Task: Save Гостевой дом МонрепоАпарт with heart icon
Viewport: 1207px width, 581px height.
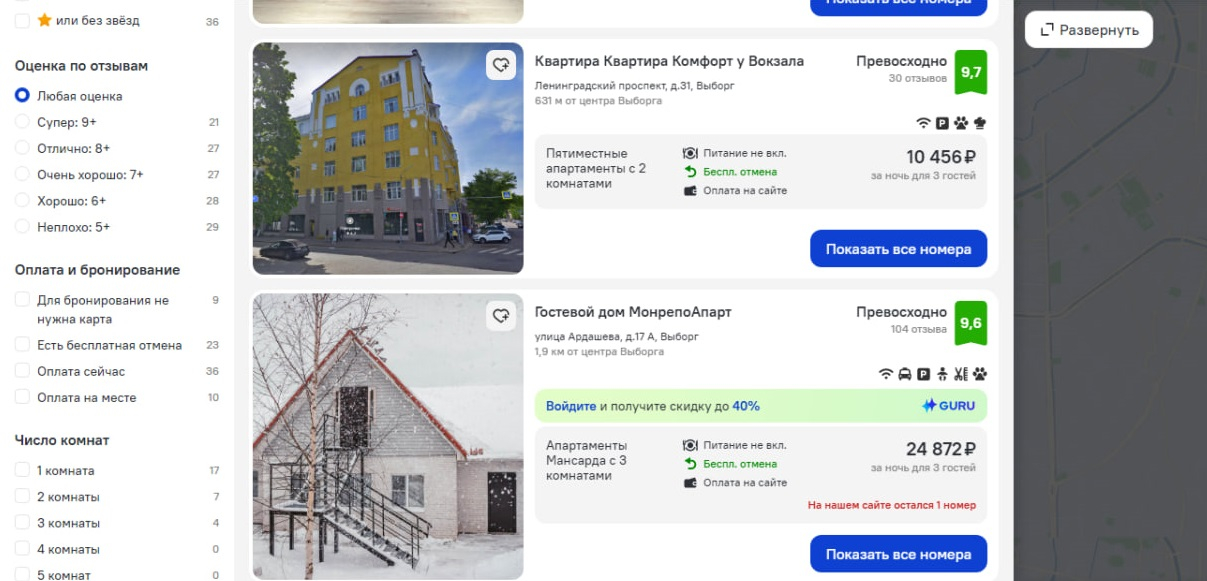Action: 501,316
